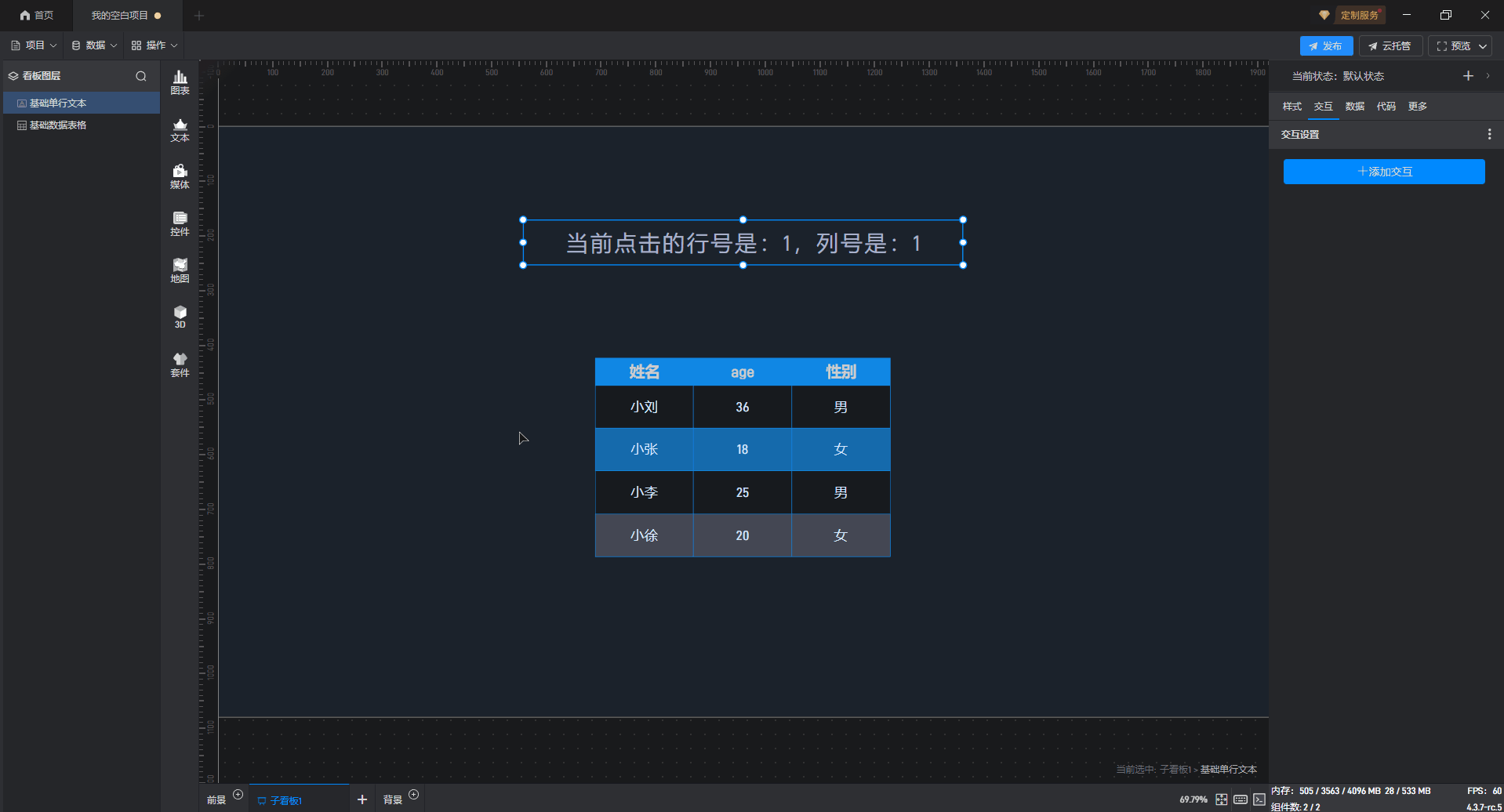
Task: Click the 基础单行文本 breadcrumb in canvas footer
Action: pyautogui.click(x=1228, y=770)
